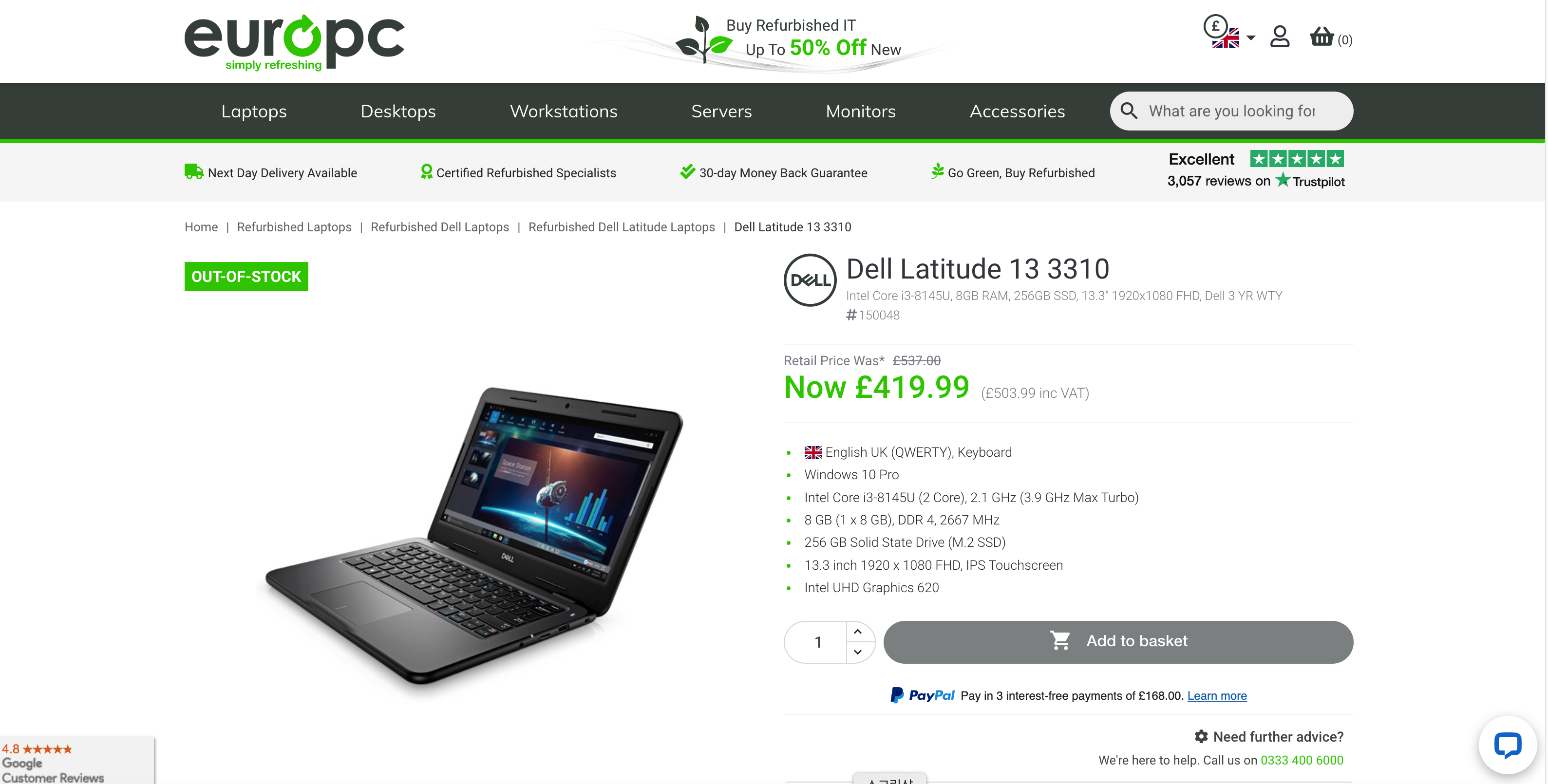Open the Accessories menu

(1017, 111)
